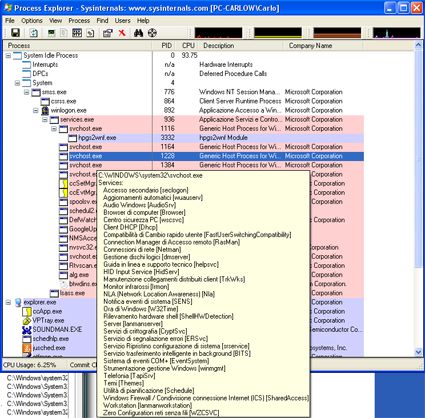Click the jusched.exe Java icon
Viewport: 425px width, 418px height.
27,348
